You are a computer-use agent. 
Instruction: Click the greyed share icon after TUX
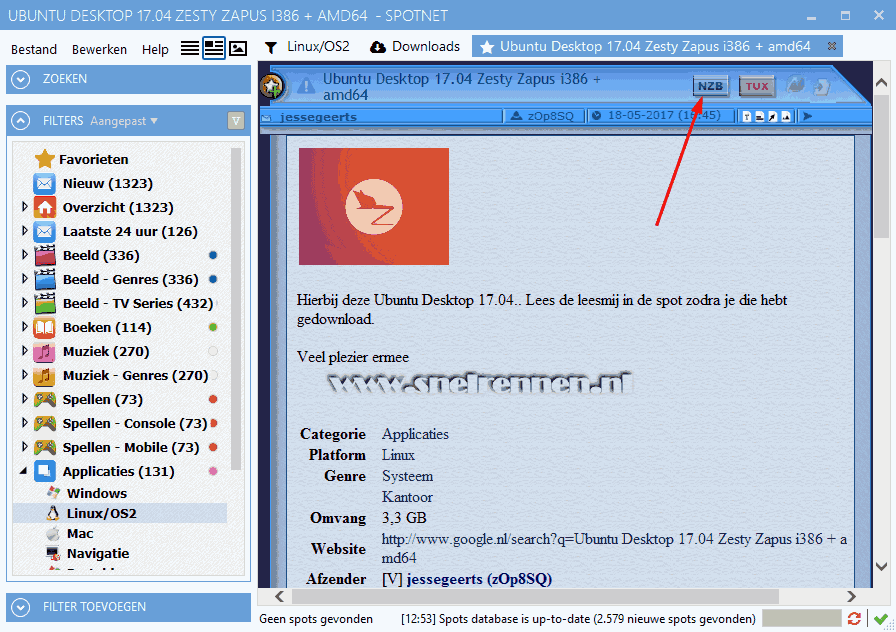point(795,86)
